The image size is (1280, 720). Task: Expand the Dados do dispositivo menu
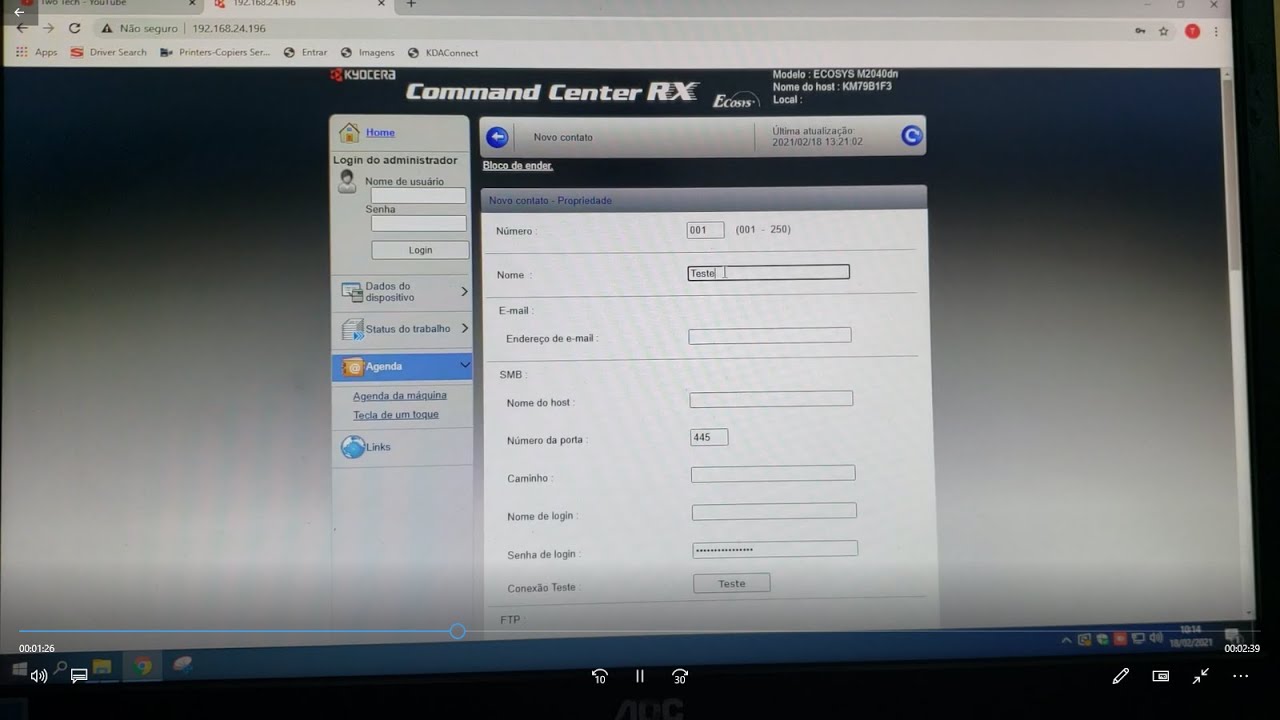[x=464, y=292]
